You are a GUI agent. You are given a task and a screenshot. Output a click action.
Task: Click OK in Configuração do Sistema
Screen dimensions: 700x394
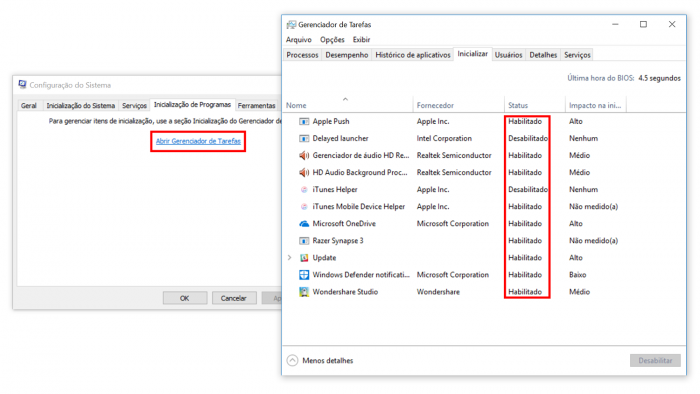[x=185, y=298]
